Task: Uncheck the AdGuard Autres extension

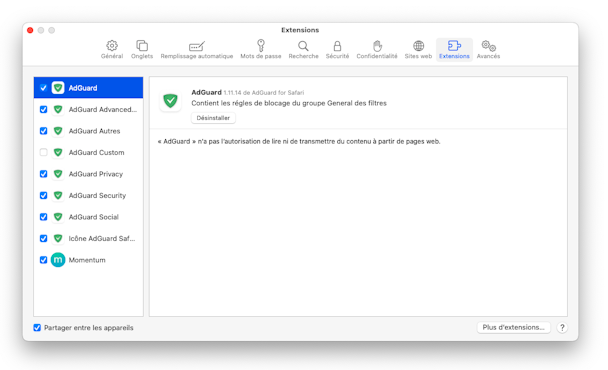Action: [x=43, y=131]
